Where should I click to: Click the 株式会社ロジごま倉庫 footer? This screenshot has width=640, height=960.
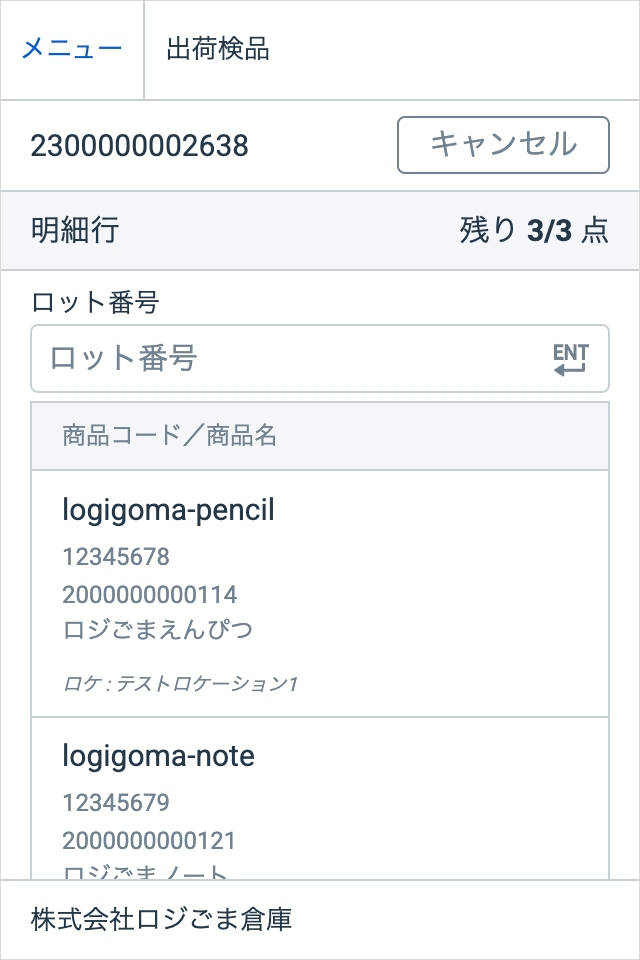click(161, 919)
